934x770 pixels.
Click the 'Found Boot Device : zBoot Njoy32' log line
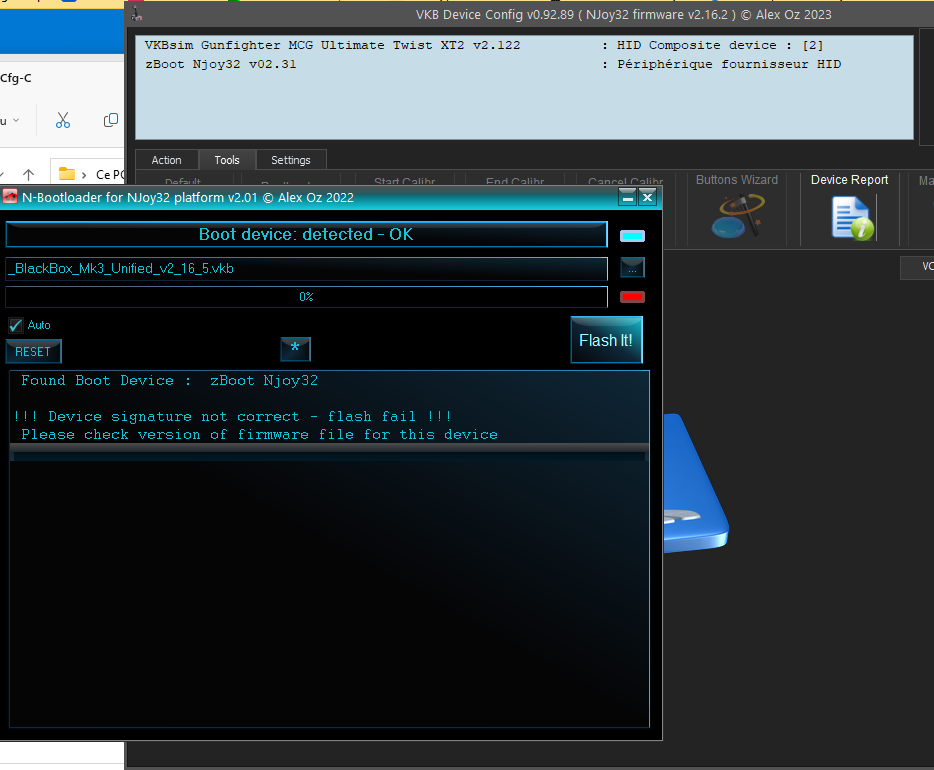point(169,381)
